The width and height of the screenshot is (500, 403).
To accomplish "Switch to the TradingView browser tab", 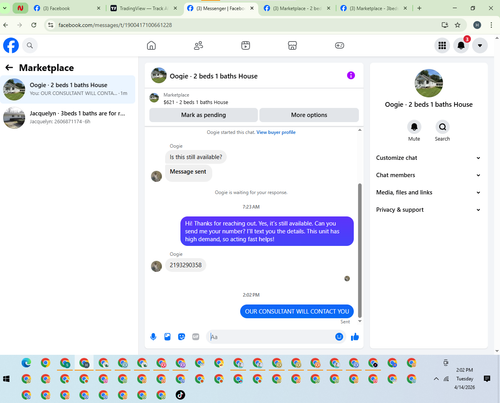I will point(143,8).
